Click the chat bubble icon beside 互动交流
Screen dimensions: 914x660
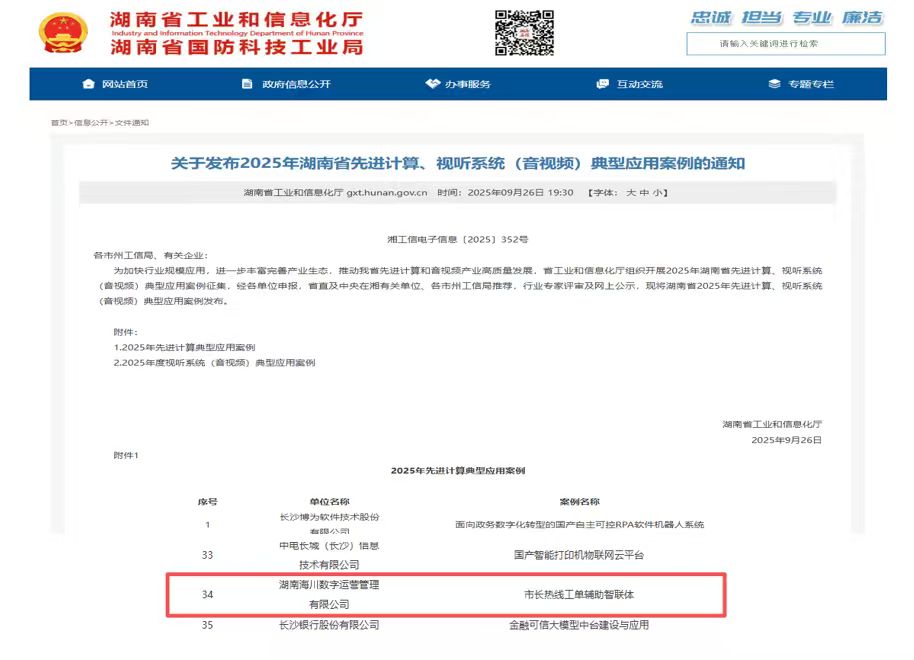pos(601,84)
